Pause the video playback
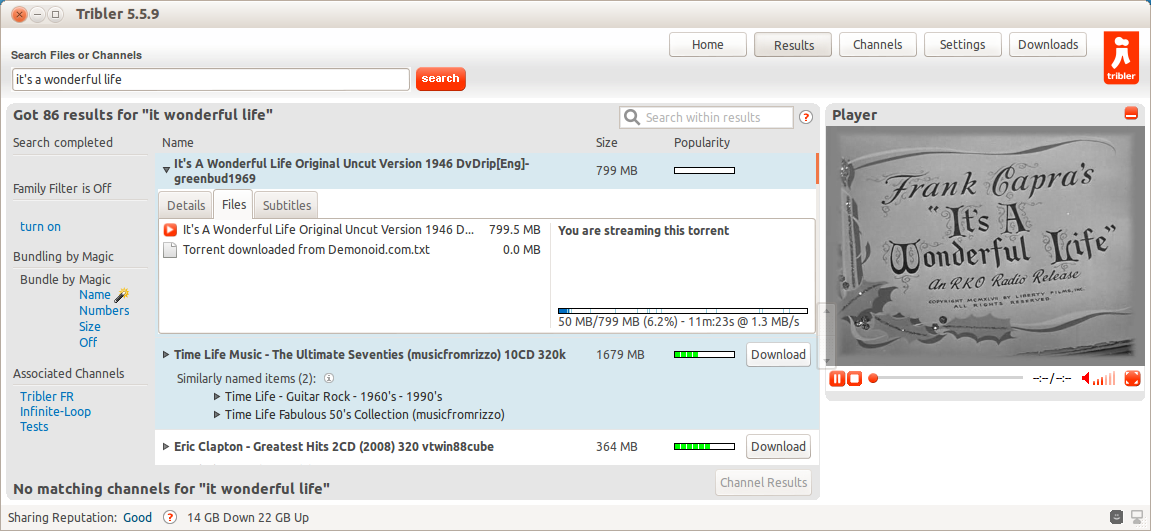 [x=837, y=378]
